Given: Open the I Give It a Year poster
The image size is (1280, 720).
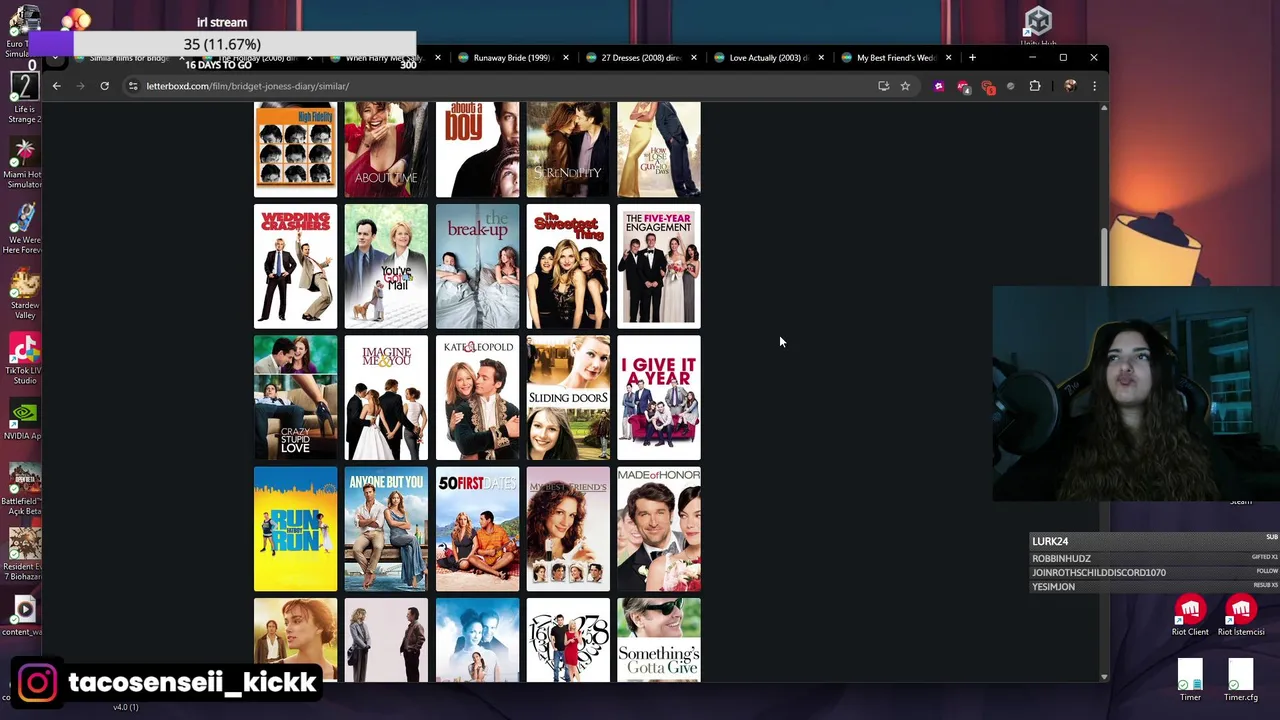Looking at the screenshot, I should pyautogui.click(x=659, y=397).
